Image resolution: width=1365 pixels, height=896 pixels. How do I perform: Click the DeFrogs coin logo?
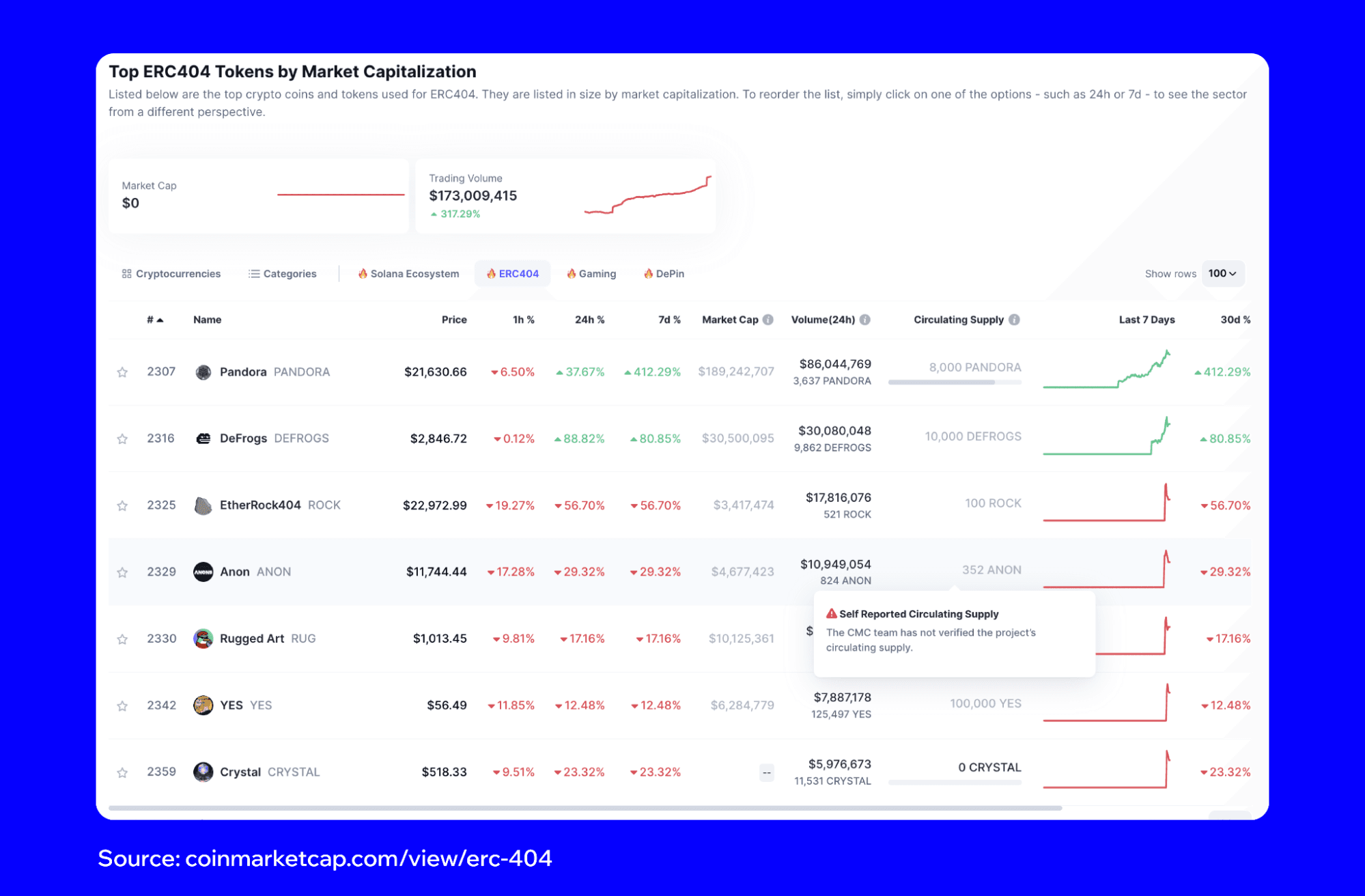coord(203,438)
